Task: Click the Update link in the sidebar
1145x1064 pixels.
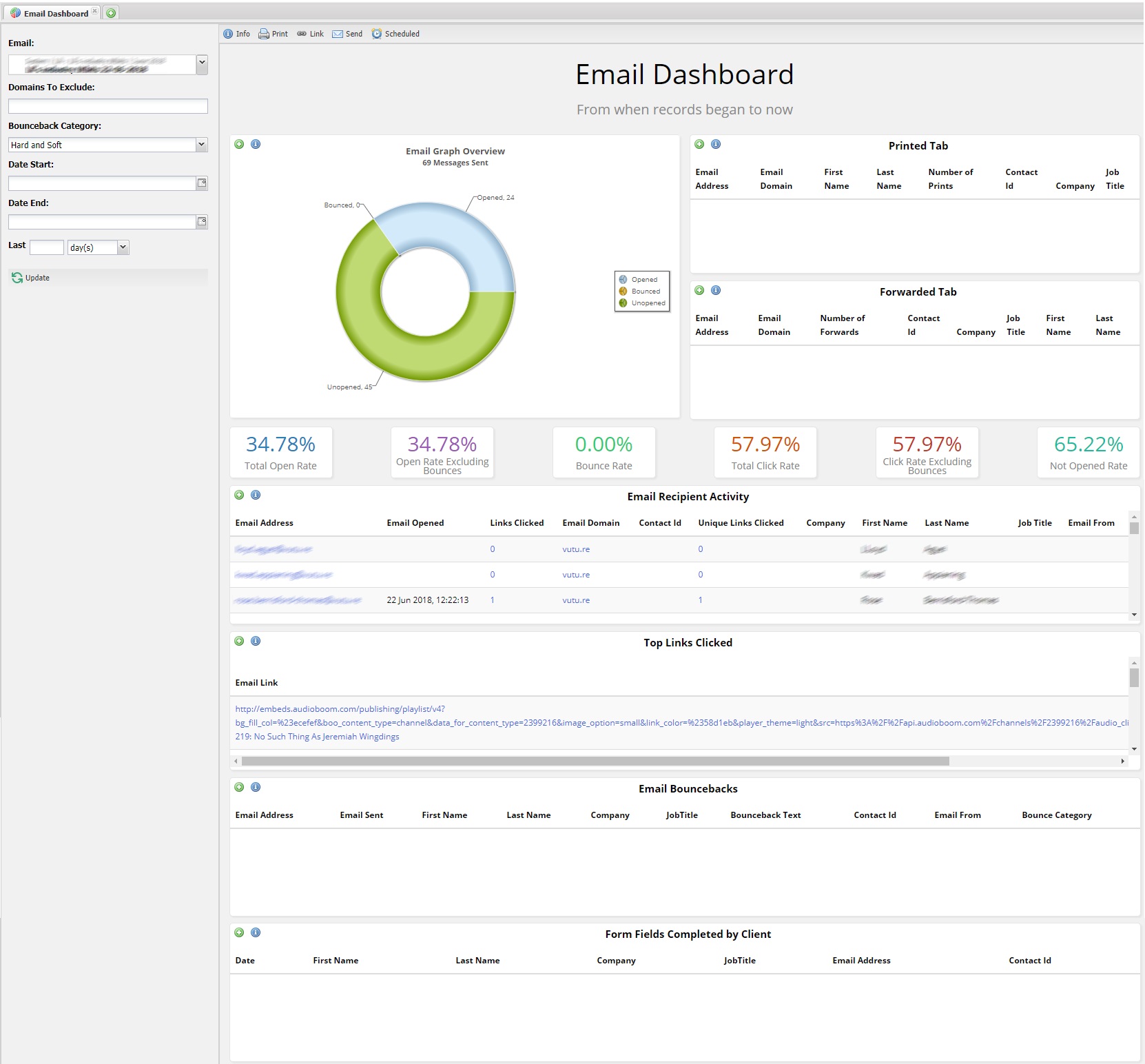Action: [39, 278]
